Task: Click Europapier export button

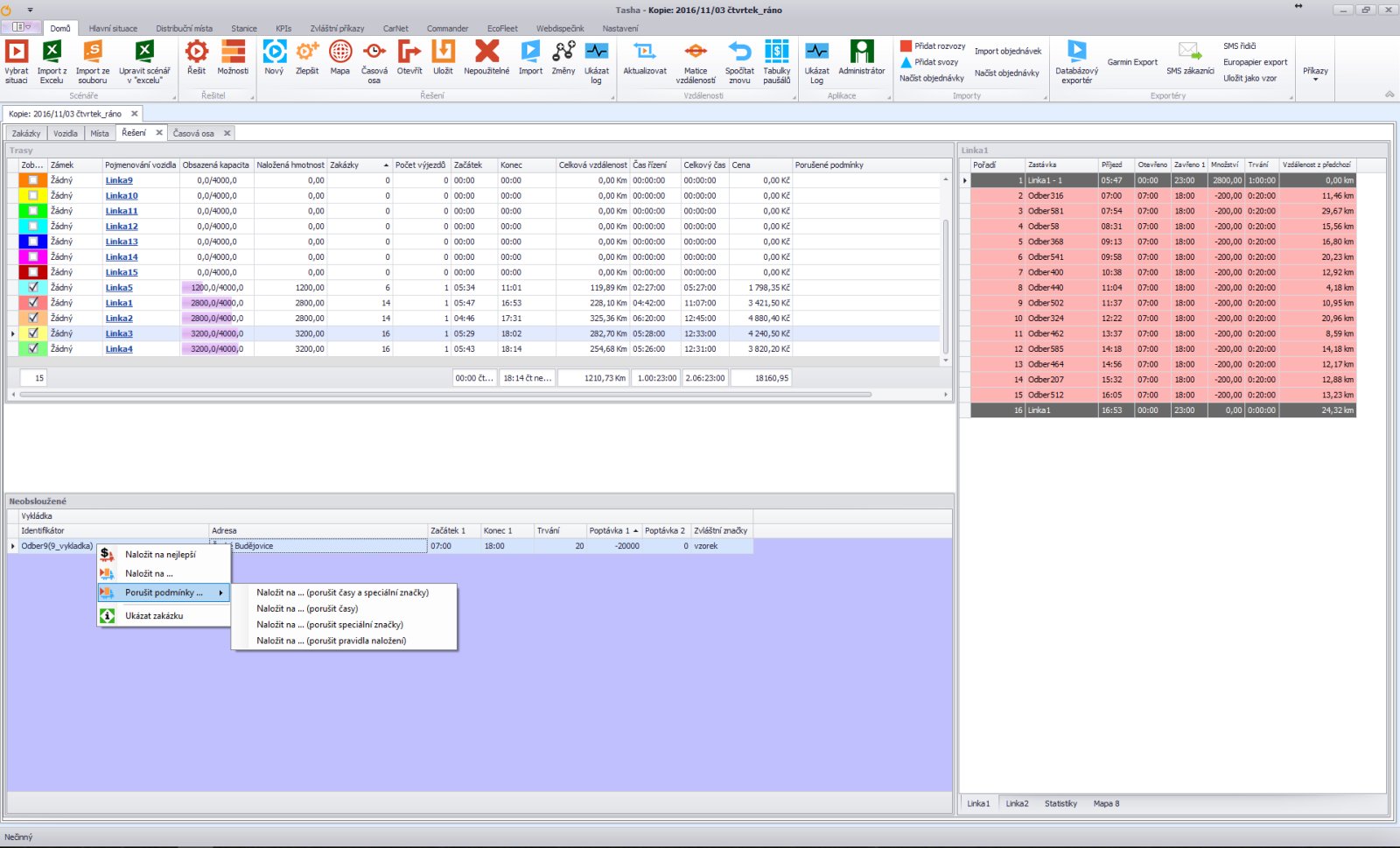Action: [x=1255, y=62]
